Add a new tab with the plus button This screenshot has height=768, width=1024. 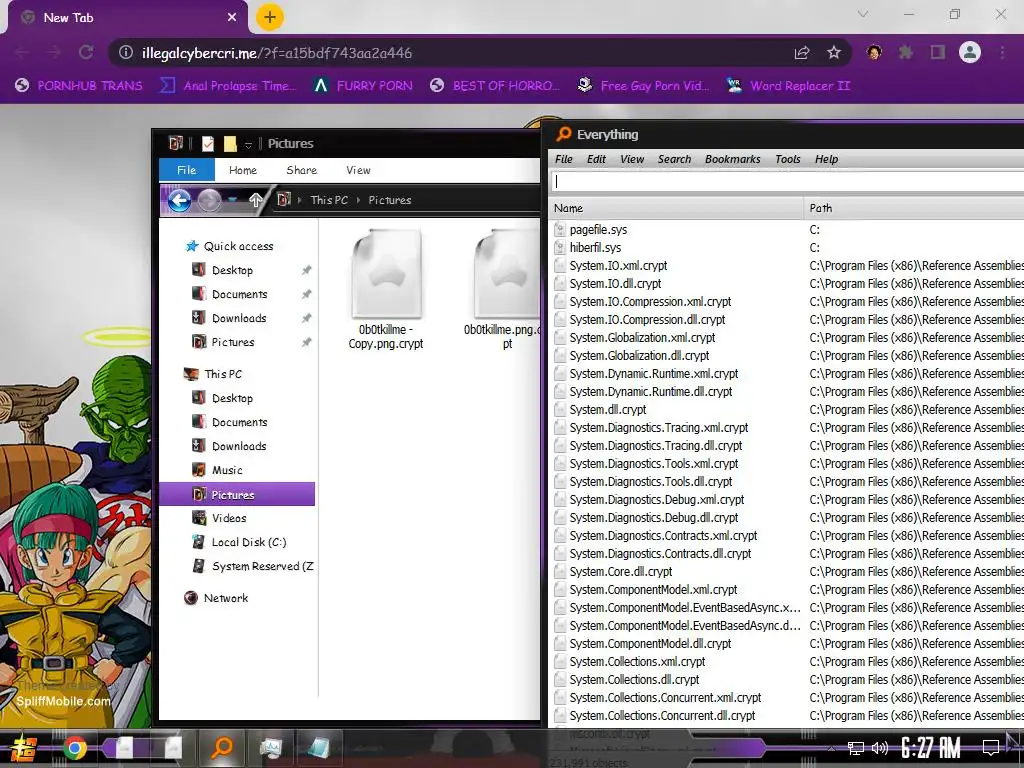(270, 18)
